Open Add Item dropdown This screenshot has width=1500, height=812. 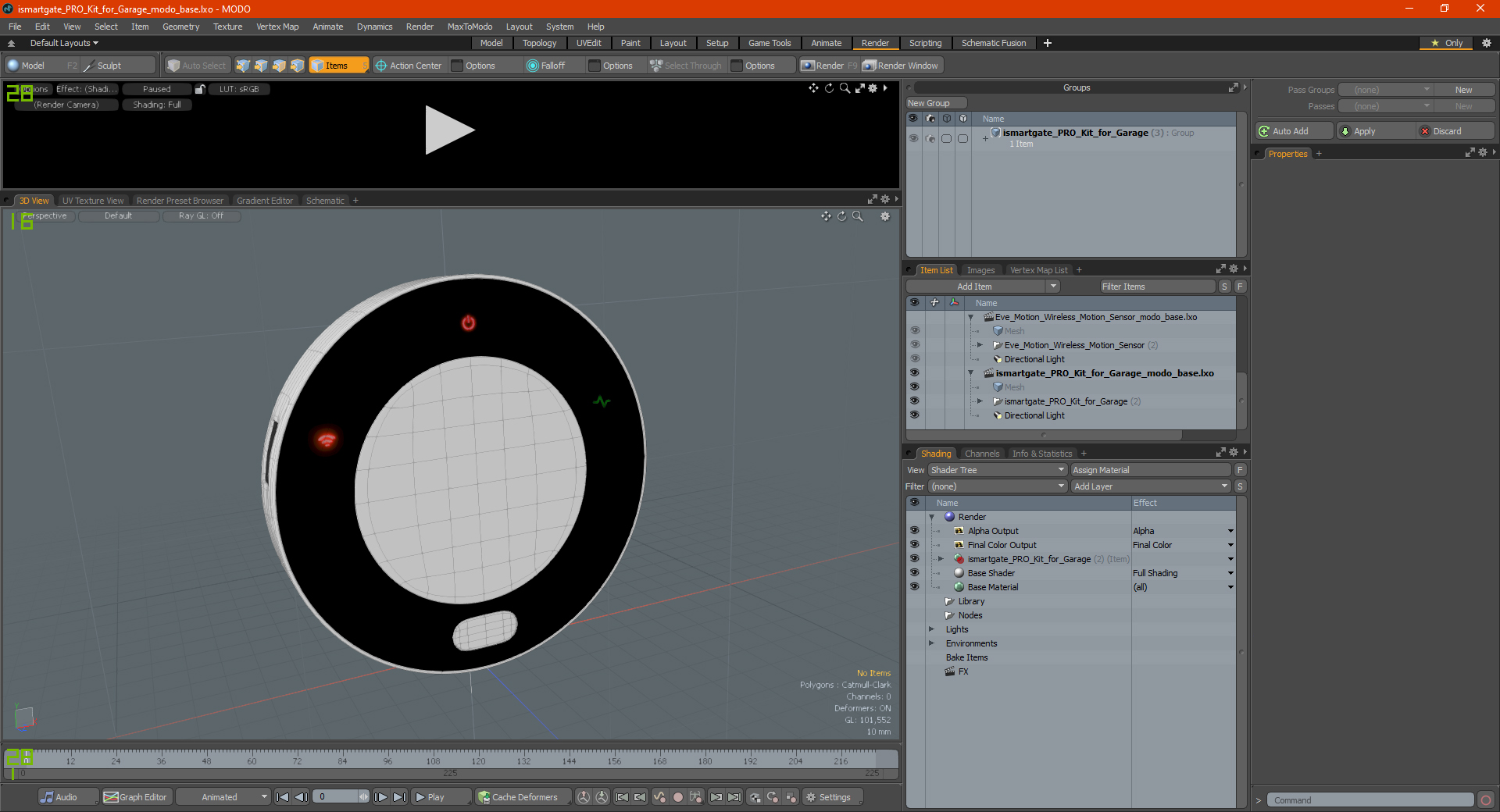[x=983, y=287]
